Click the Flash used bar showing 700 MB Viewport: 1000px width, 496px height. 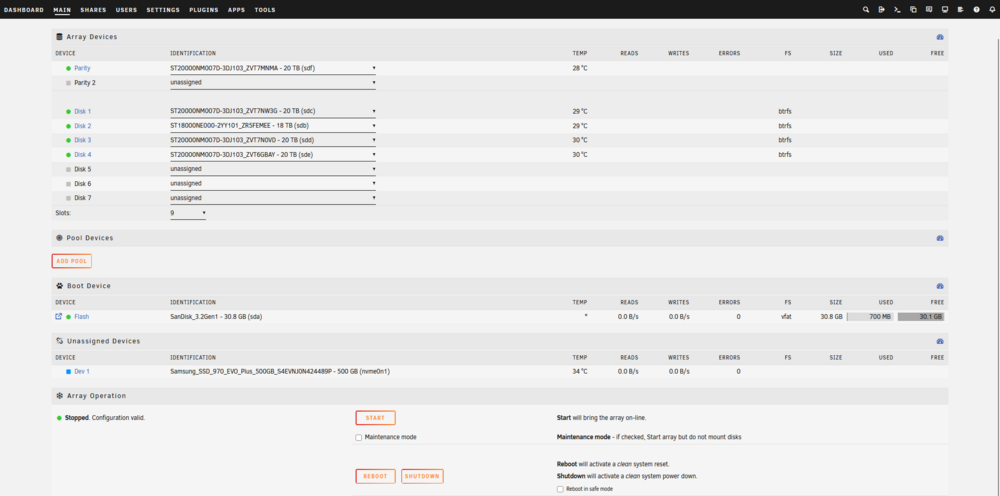(x=870, y=317)
